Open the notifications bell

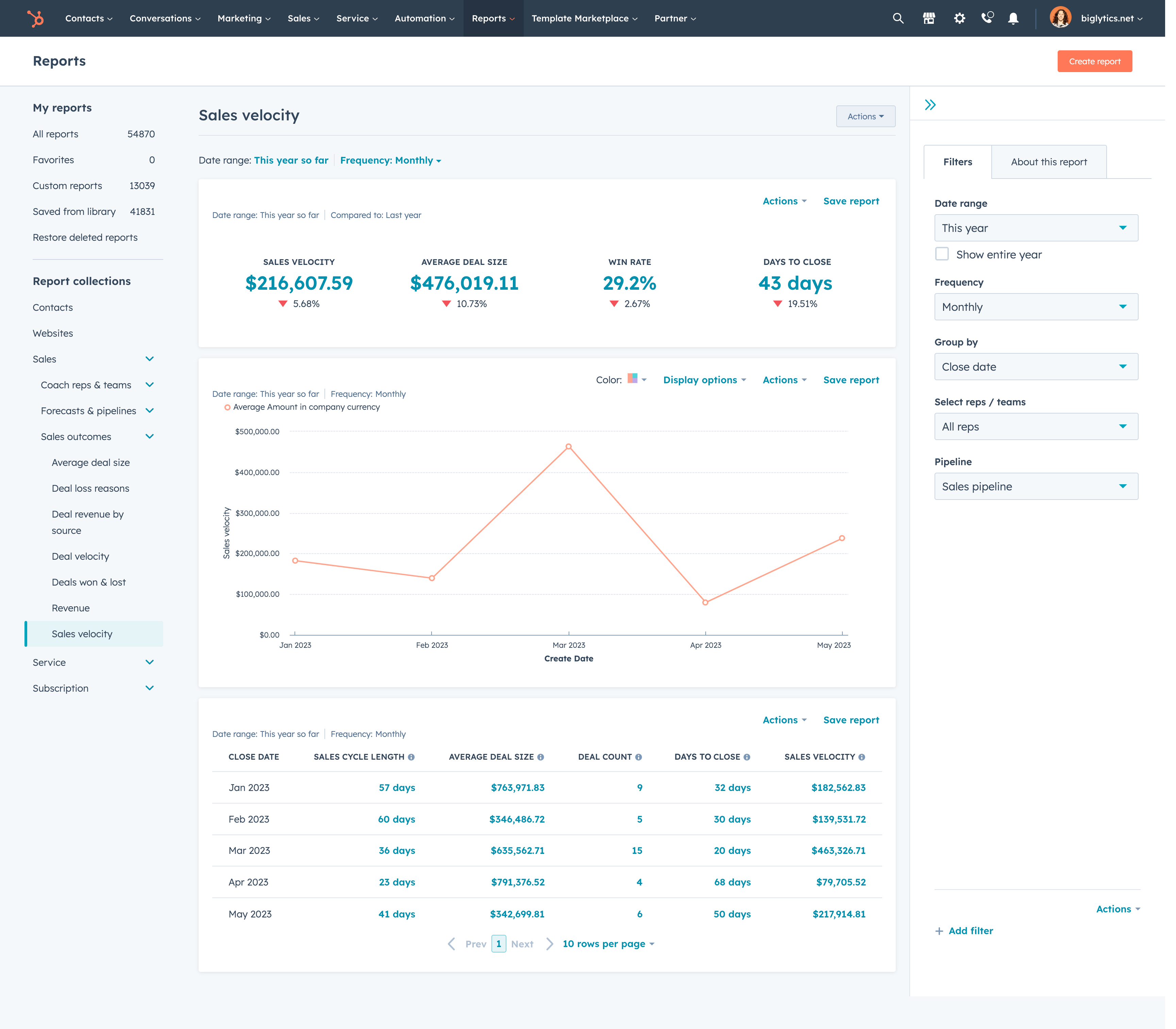1013,18
